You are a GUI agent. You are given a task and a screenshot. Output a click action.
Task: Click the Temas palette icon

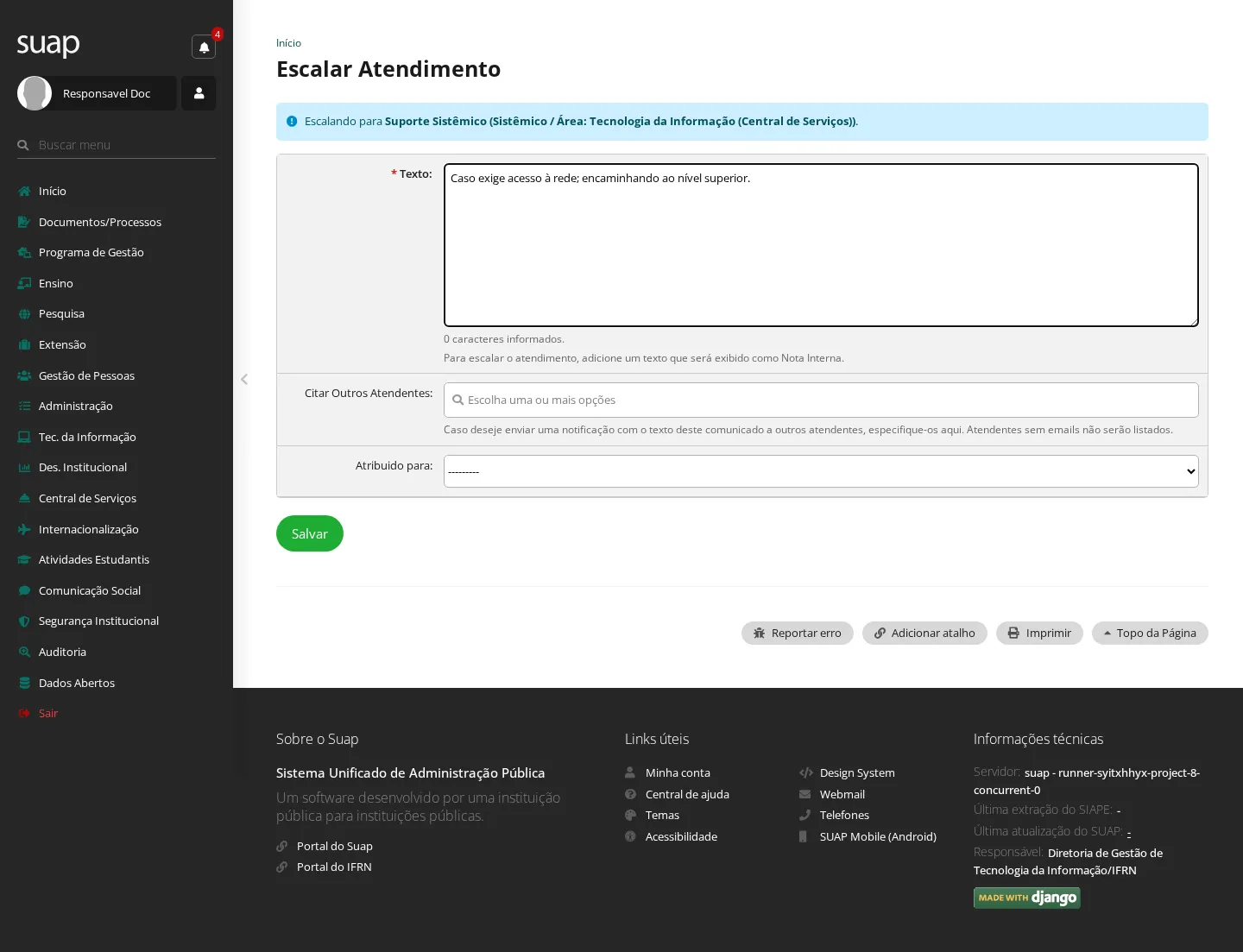(x=630, y=815)
